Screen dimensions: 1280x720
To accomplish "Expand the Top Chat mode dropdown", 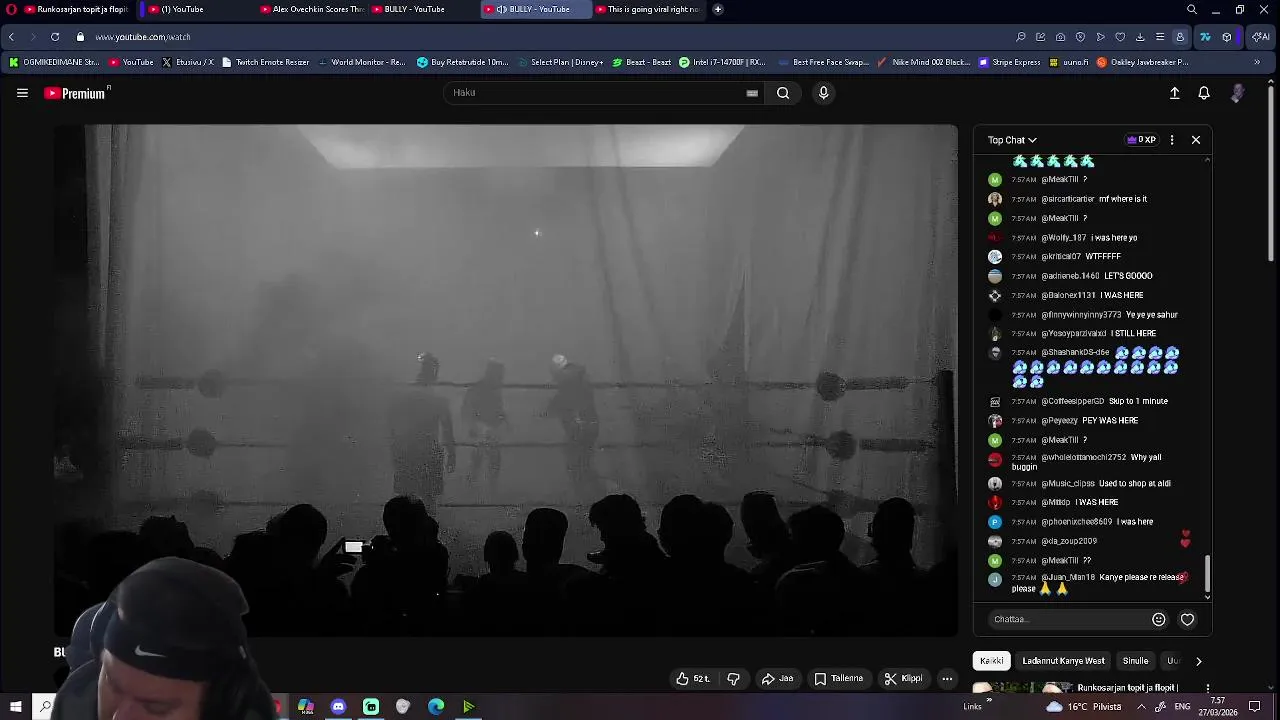I will point(1012,140).
